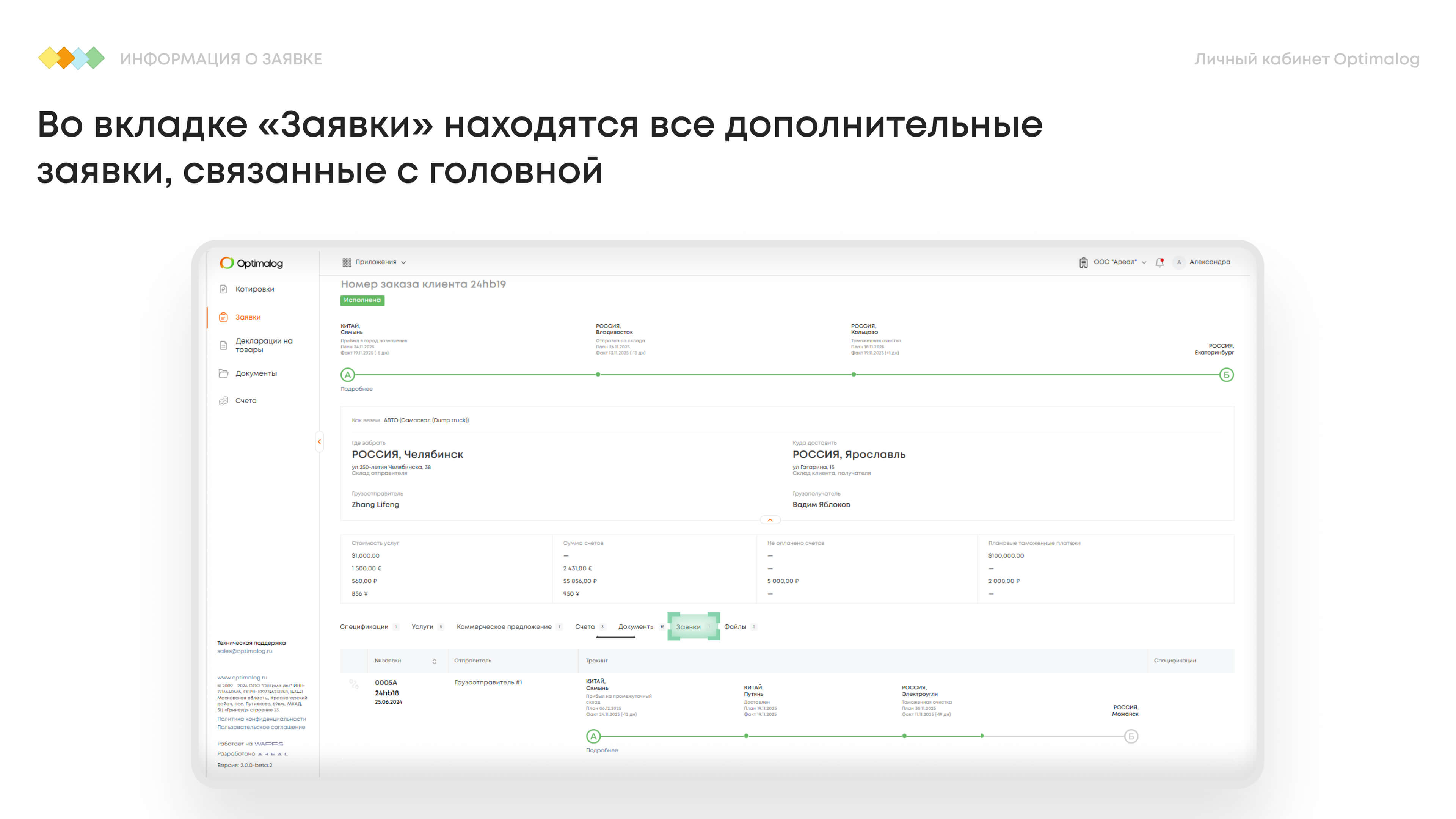Select the highlighted Заявки tab
The image size is (1456, 819).
(689, 627)
